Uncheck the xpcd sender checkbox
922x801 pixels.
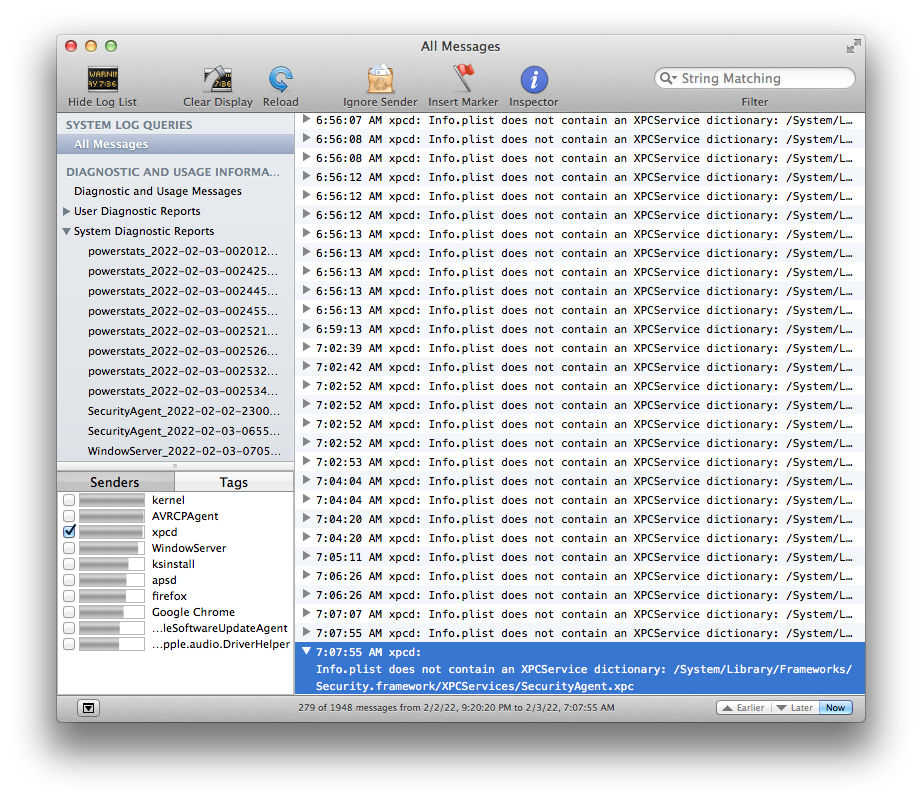click(69, 532)
